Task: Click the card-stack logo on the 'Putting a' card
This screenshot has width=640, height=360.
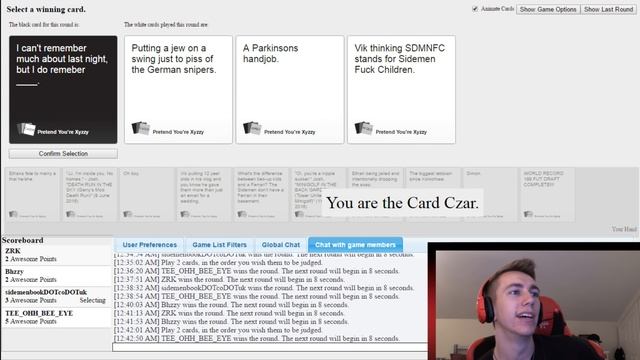Action: coord(141,128)
